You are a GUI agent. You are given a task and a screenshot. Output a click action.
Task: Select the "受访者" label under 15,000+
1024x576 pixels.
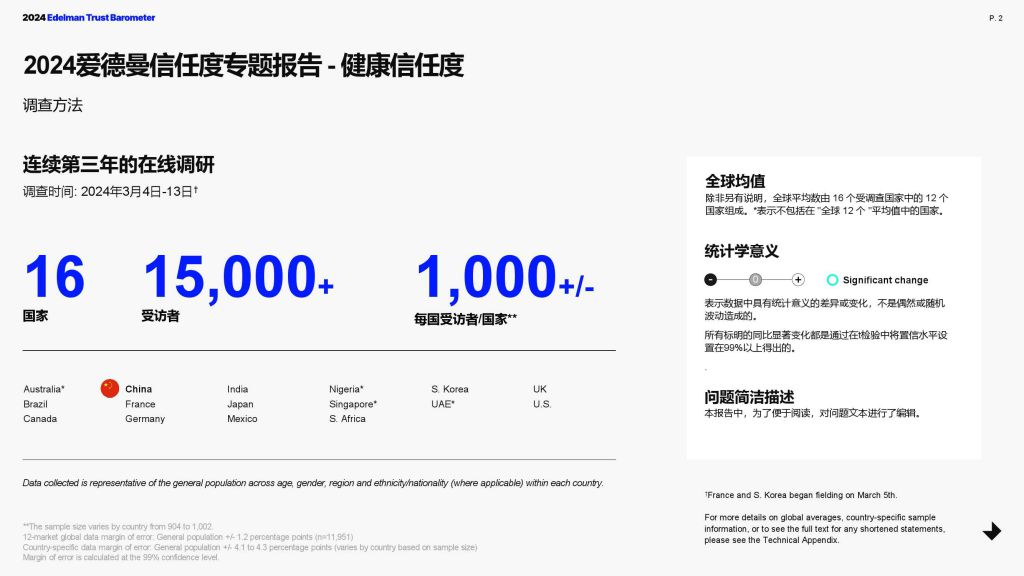click(160, 316)
